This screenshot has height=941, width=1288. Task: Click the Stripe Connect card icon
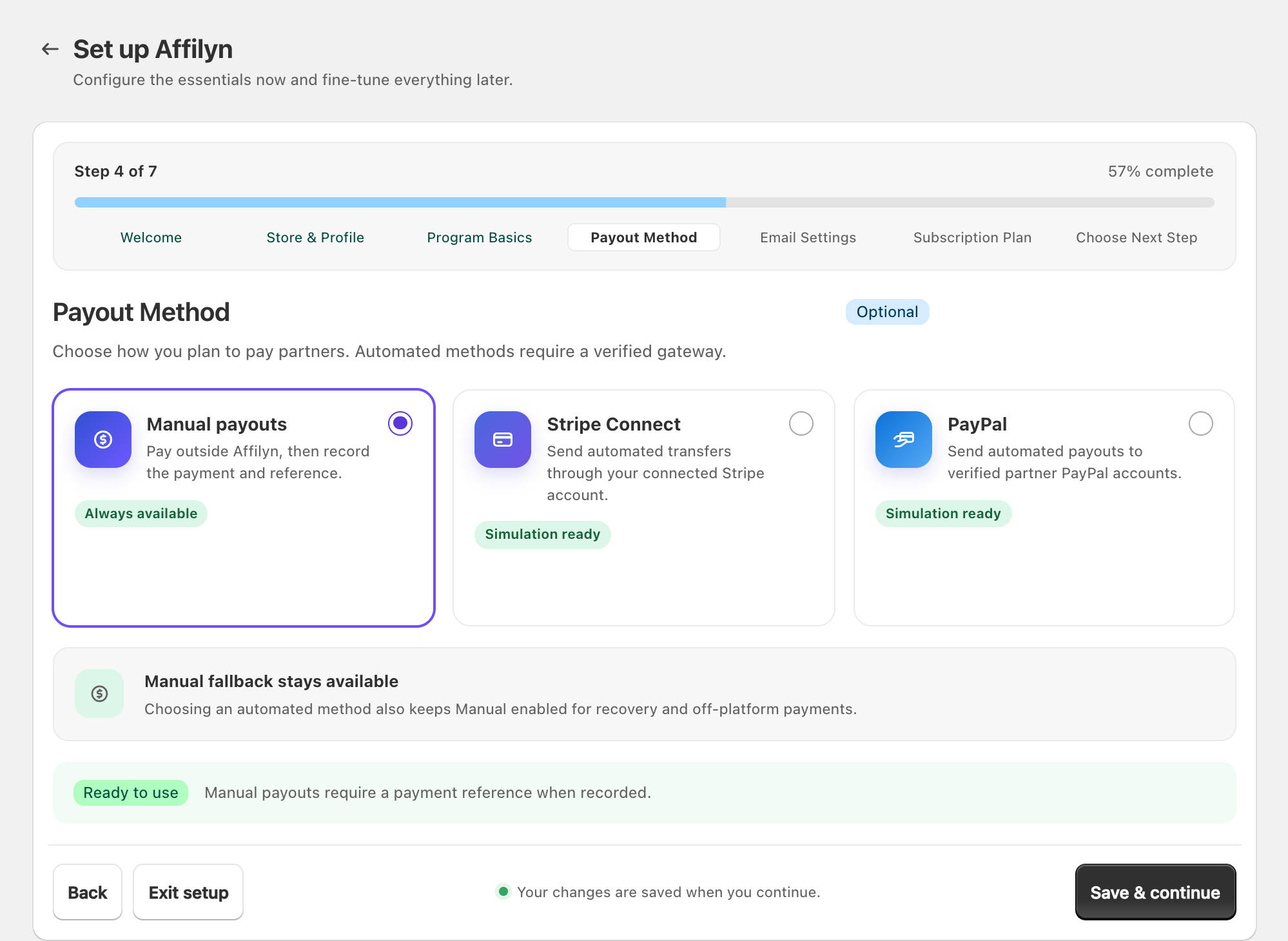pyautogui.click(x=503, y=440)
